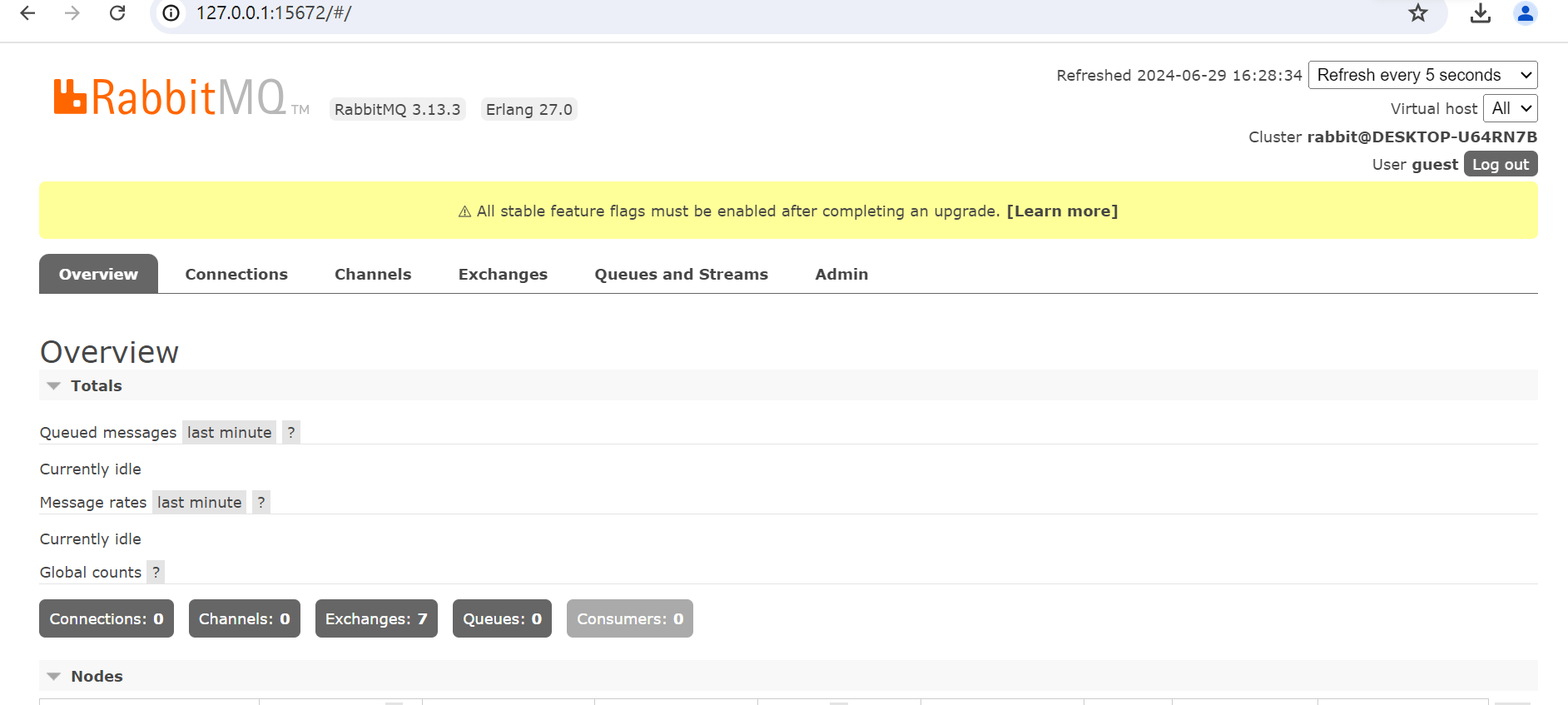Open help for Global counts
The image size is (1568, 705).
point(156,572)
